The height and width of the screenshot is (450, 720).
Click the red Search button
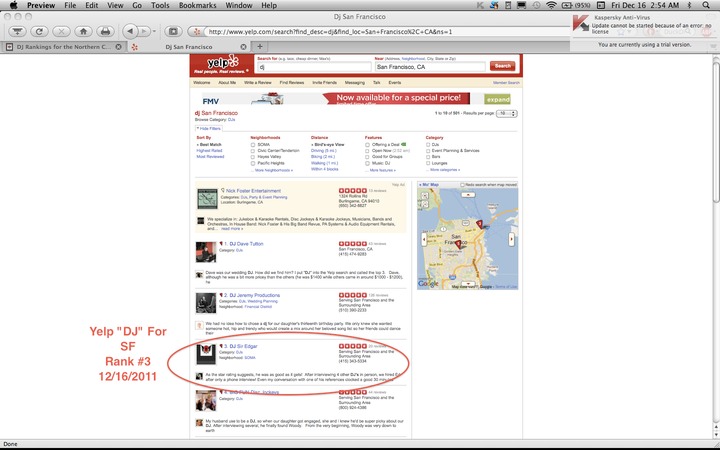pos(502,66)
